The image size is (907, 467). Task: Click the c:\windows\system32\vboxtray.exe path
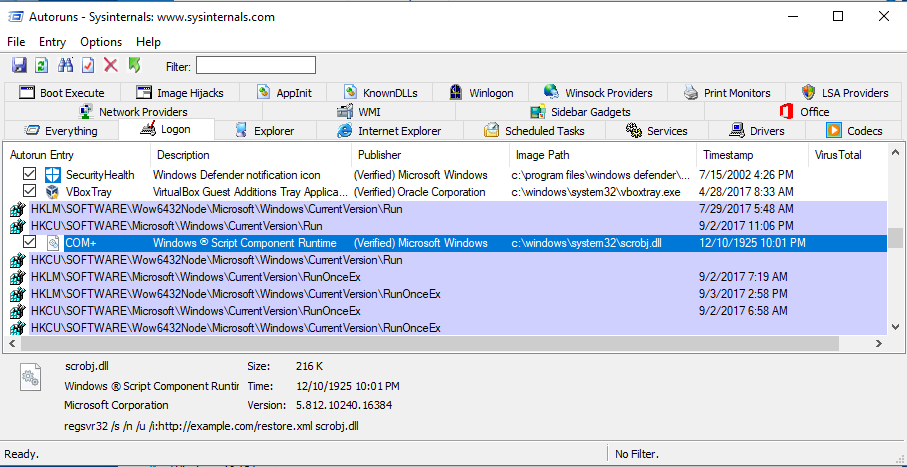(596, 192)
